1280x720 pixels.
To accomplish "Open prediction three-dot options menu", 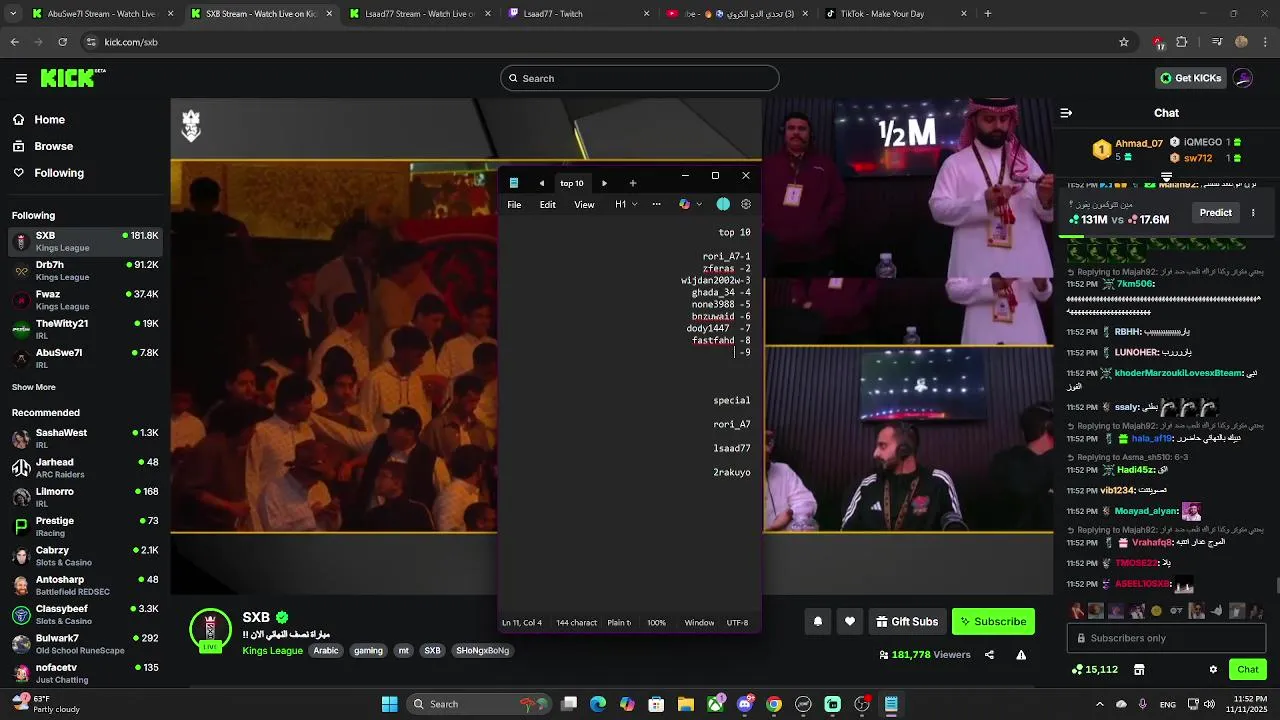I will pos(1253,212).
